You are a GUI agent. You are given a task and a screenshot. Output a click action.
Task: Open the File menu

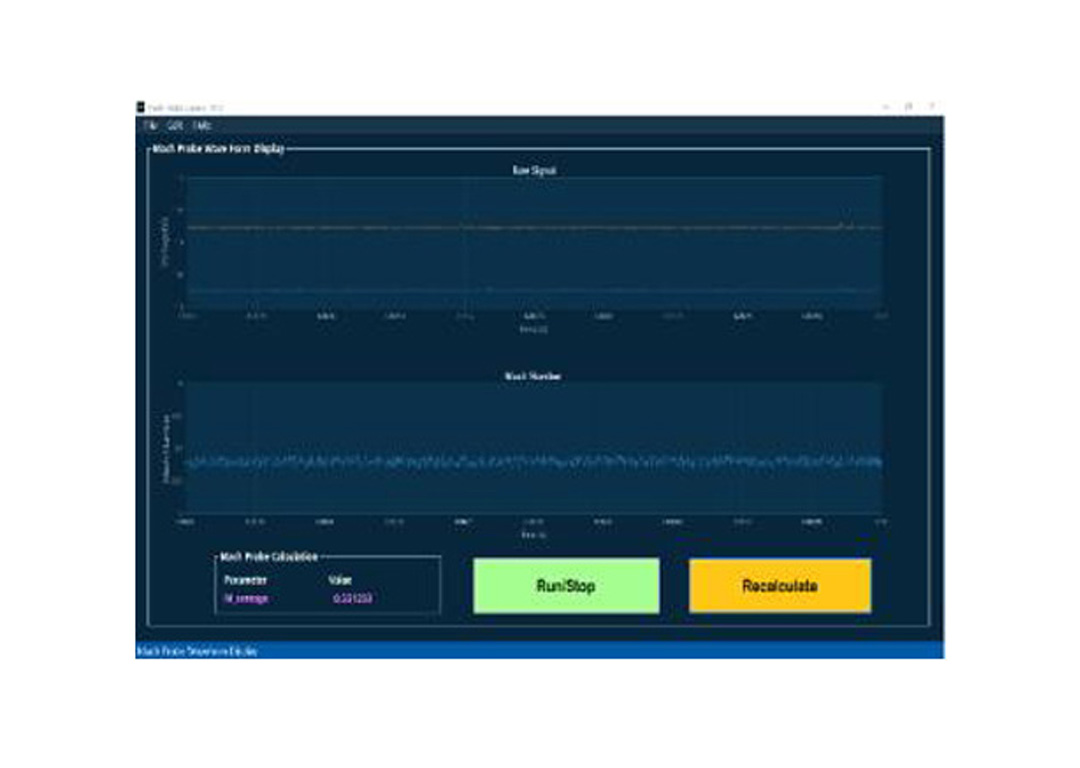point(151,126)
